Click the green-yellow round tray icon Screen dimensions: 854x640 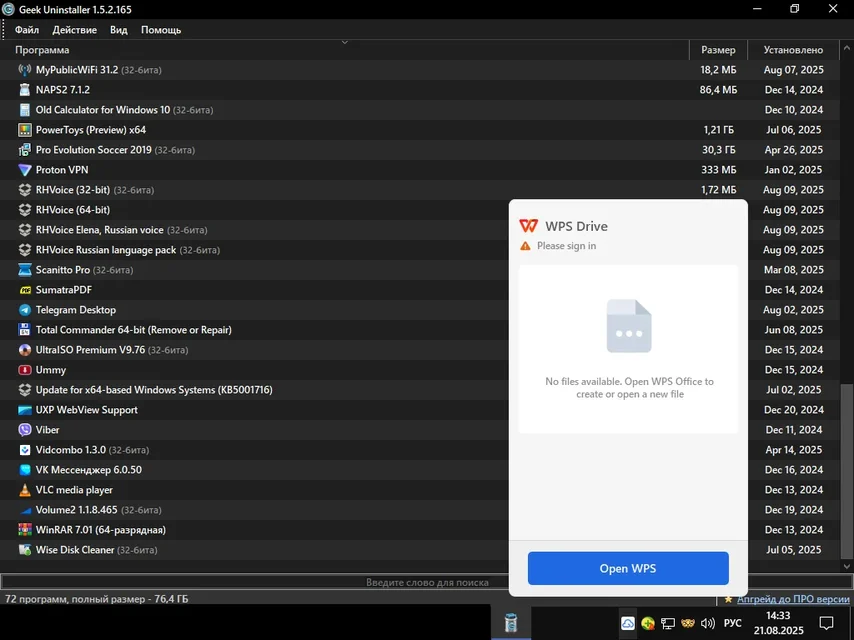click(648, 623)
